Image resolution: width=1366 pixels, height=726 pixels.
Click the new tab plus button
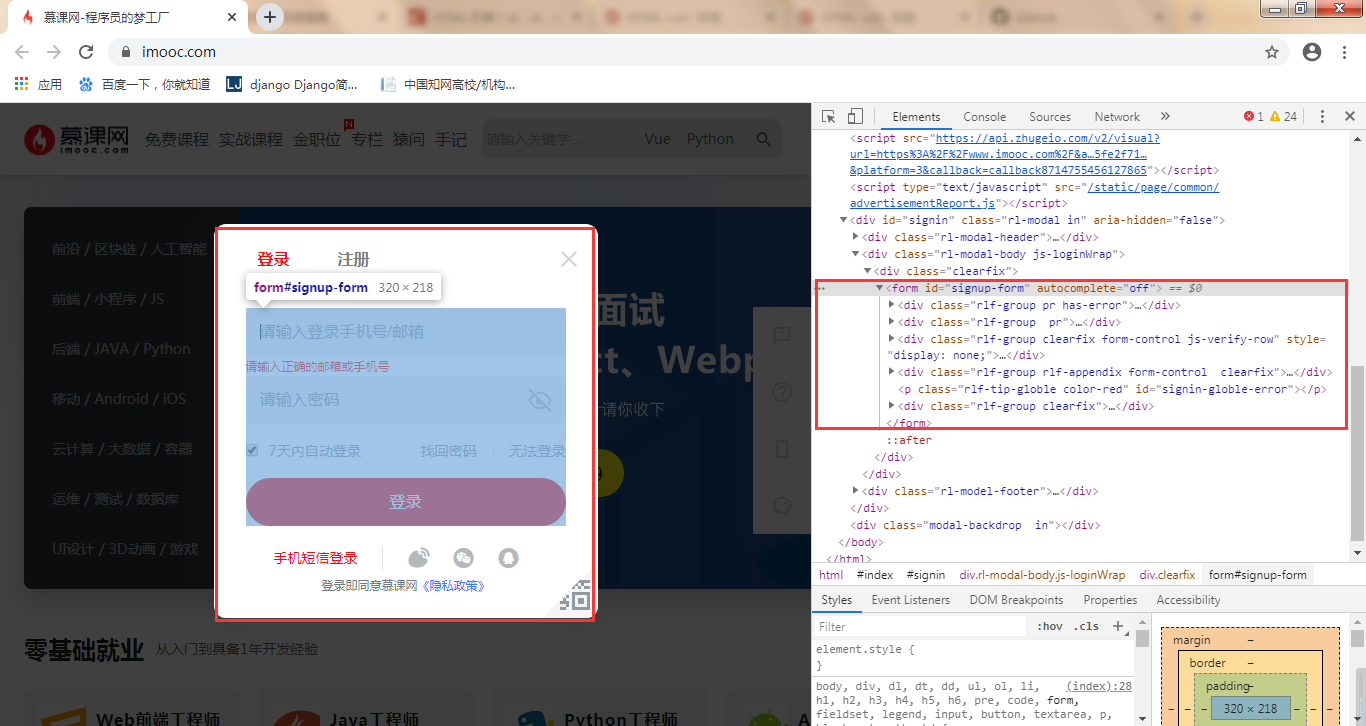tap(270, 17)
